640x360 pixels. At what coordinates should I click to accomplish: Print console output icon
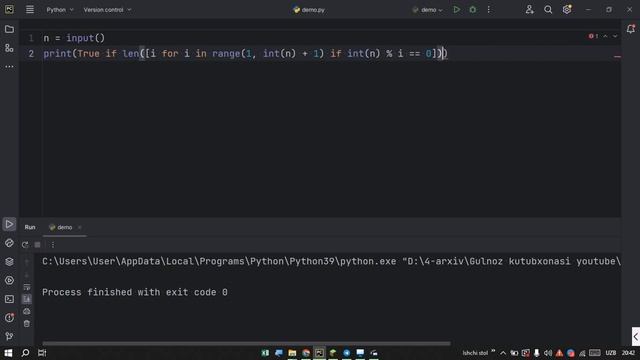coord(27,311)
